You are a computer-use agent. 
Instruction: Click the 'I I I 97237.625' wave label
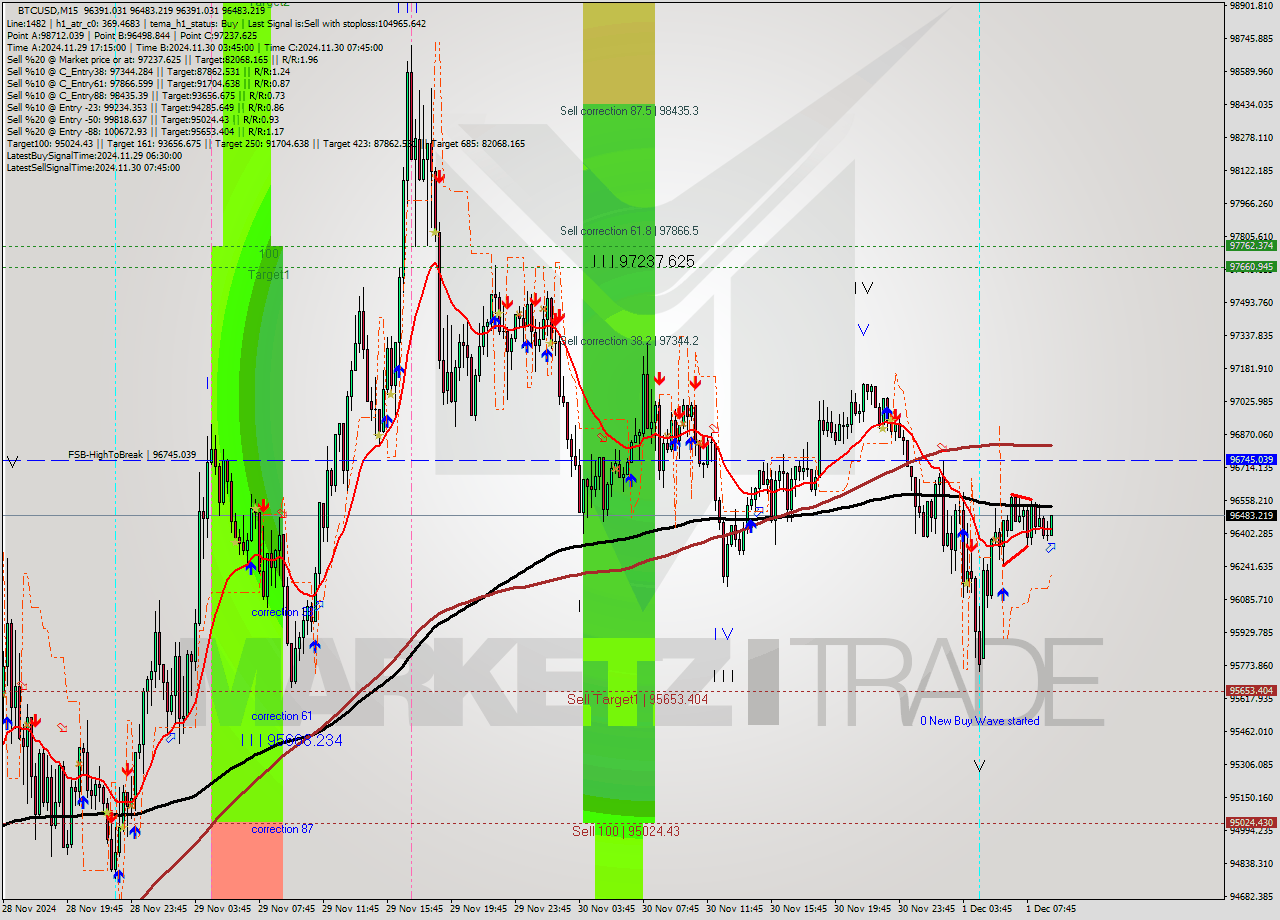click(642, 261)
